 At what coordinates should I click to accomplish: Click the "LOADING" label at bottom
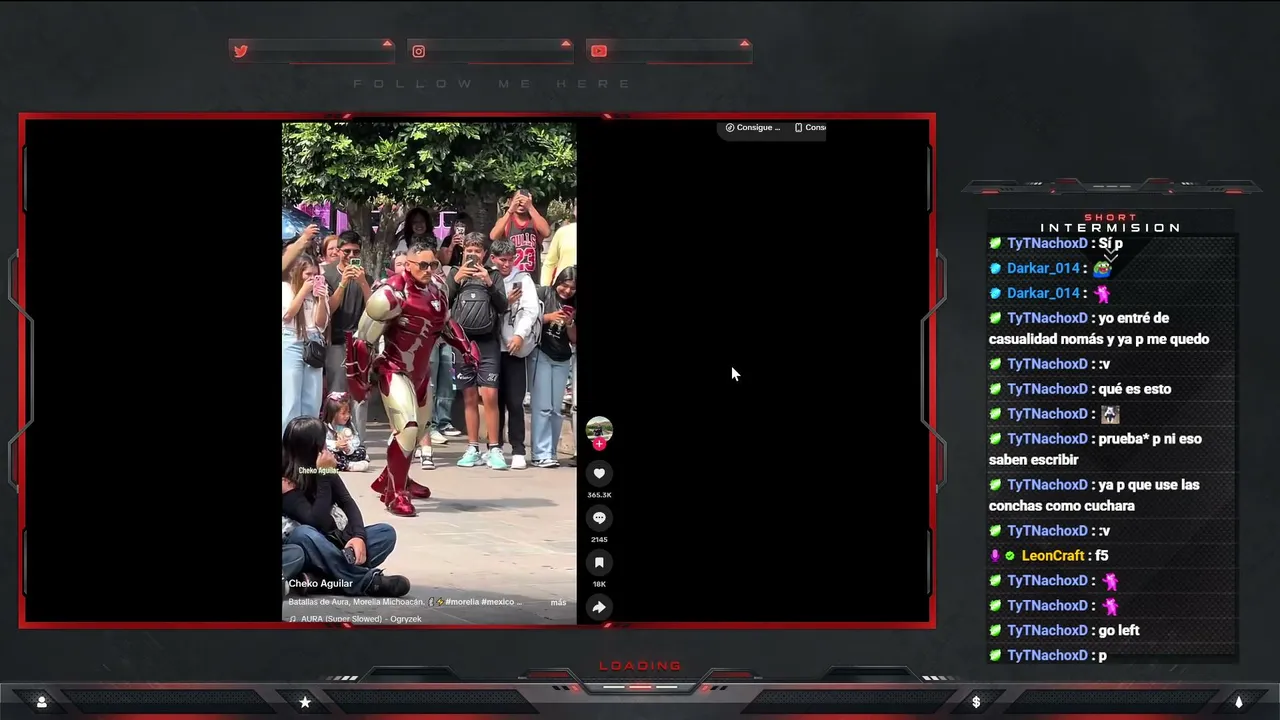pyautogui.click(x=640, y=666)
